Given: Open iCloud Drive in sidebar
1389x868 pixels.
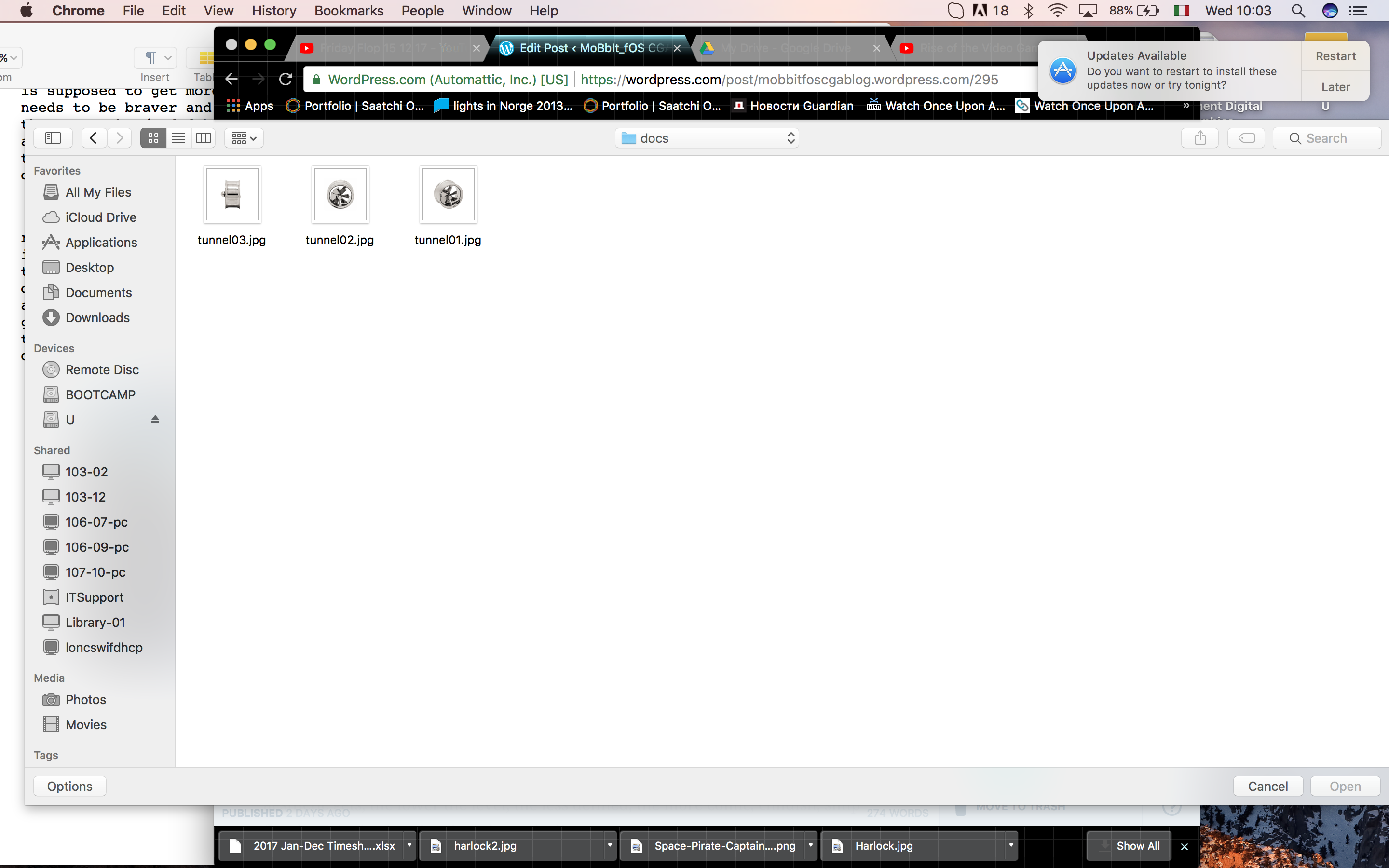Looking at the screenshot, I should point(100,217).
